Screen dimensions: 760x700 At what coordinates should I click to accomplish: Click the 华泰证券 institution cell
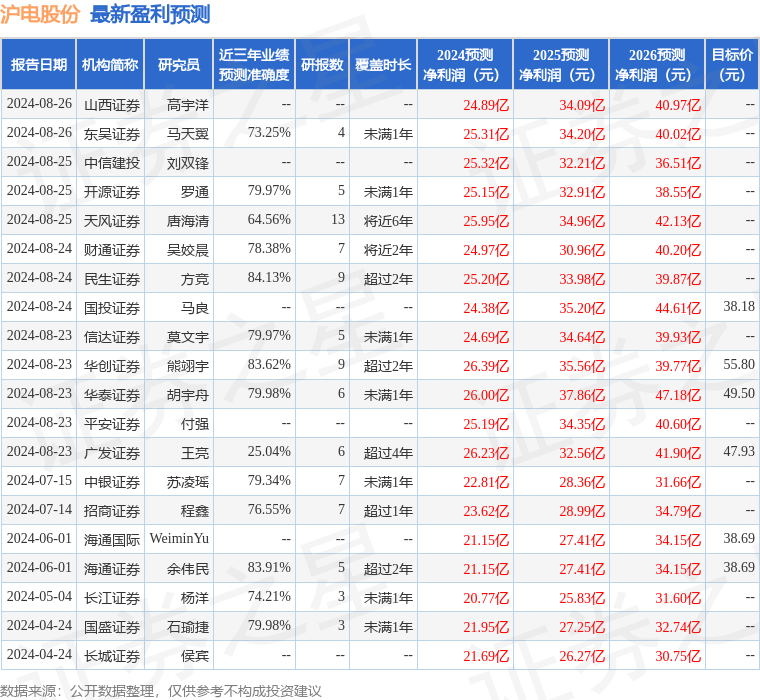[x=112, y=395]
